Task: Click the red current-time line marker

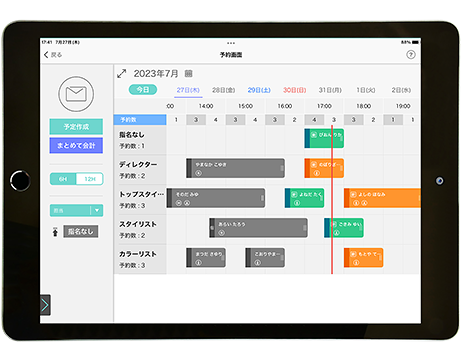Action: (x=332, y=199)
